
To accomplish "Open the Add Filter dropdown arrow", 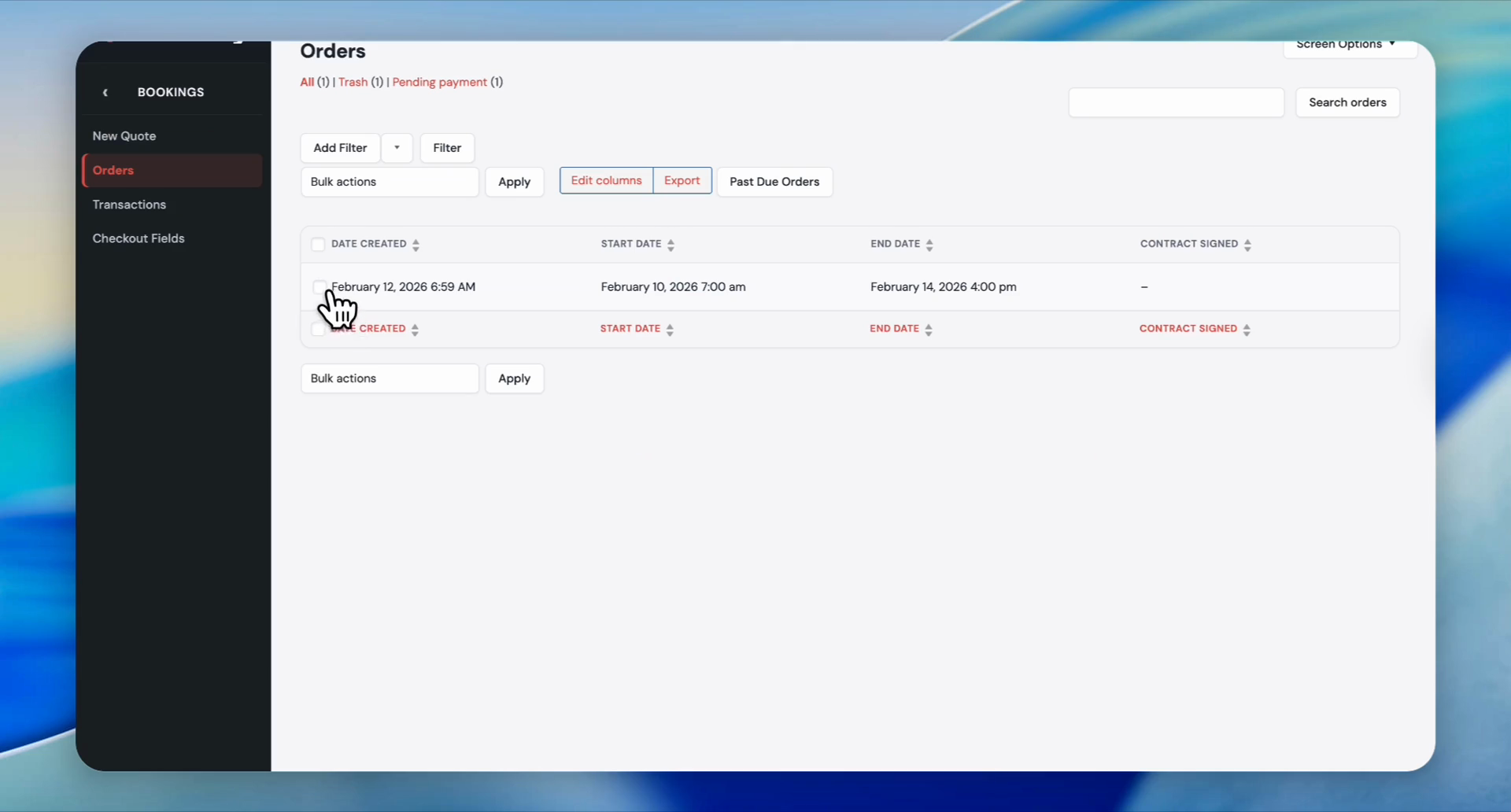I will point(397,148).
